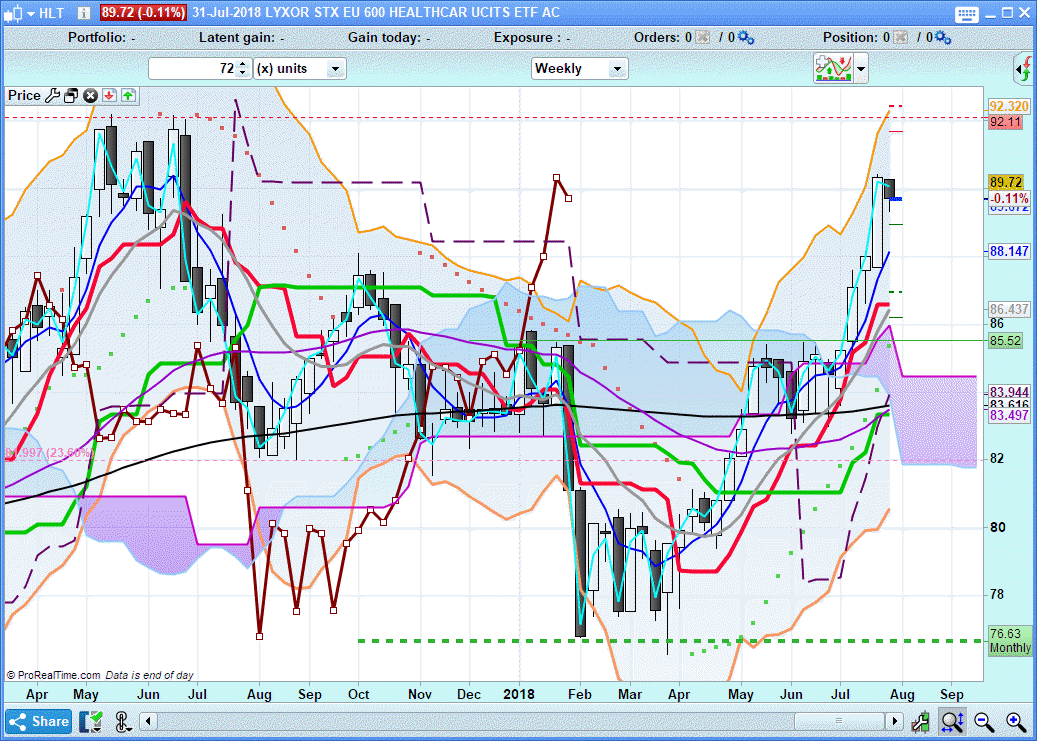
Task: Move Price panel up with green arrow
Action: pos(128,96)
